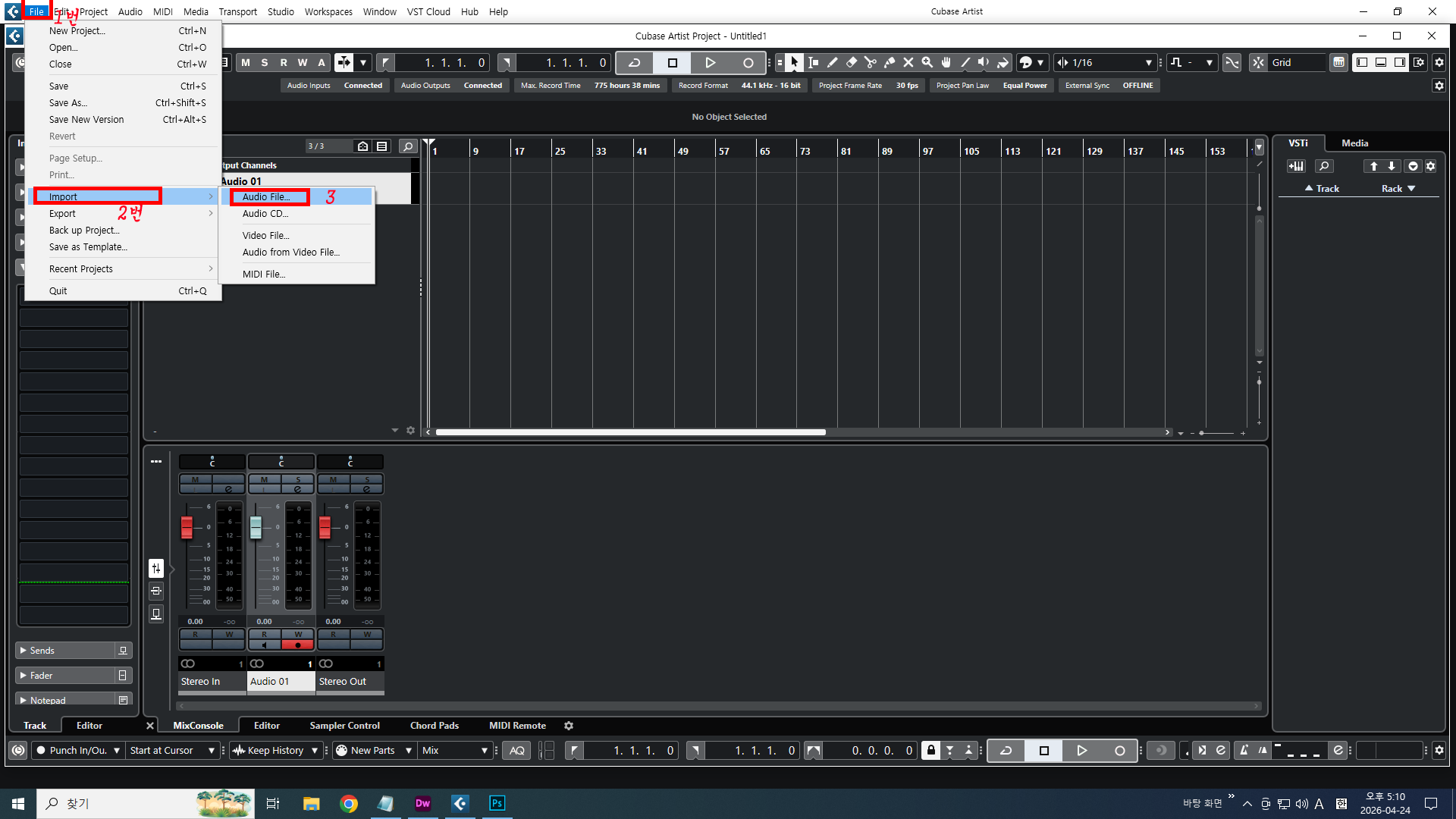Mute the Stereo In mixer channel
1456x819 pixels.
(x=195, y=479)
